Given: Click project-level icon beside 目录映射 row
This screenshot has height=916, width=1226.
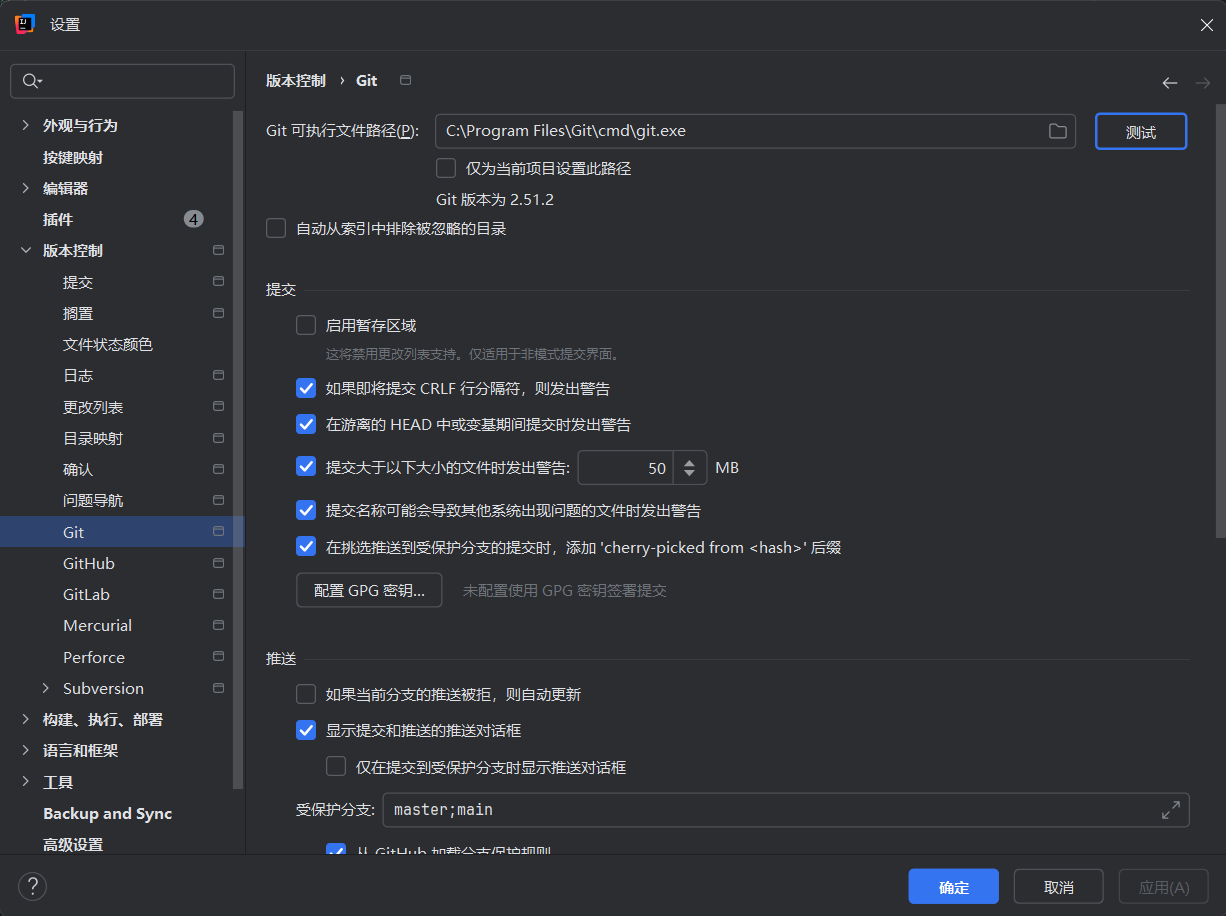Looking at the screenshot, I should (x=218, y=438).
